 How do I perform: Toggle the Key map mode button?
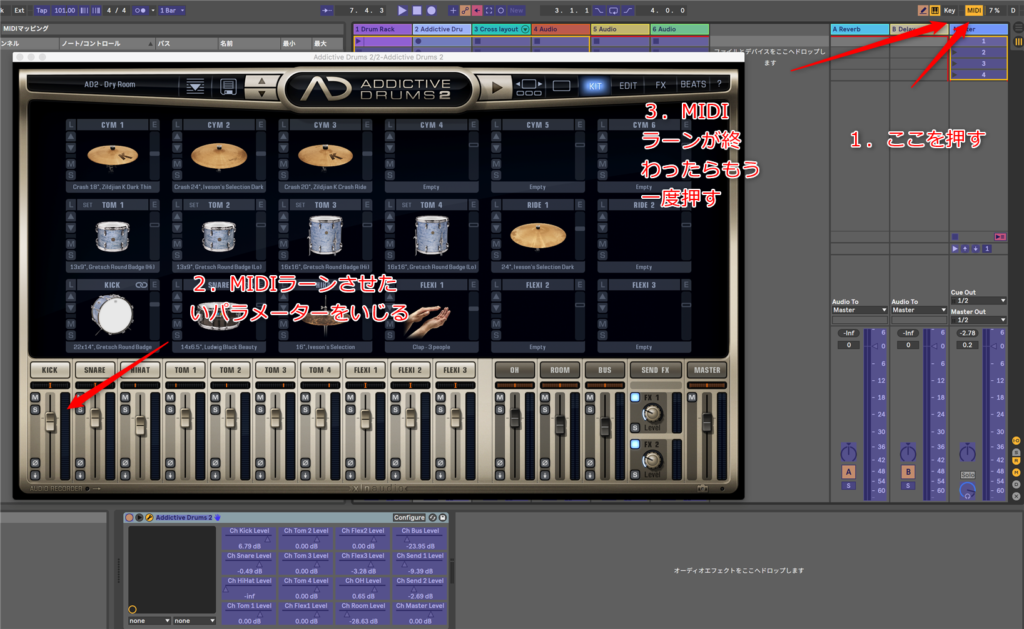(948, 9)
